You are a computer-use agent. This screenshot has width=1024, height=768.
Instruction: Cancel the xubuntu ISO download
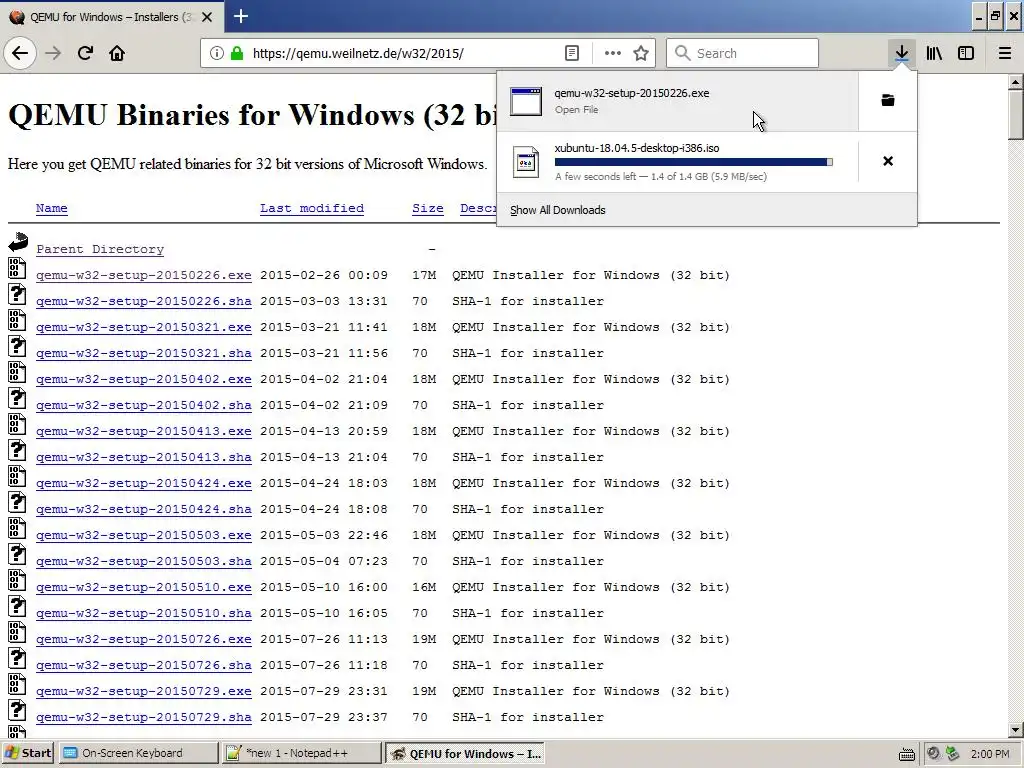[888, 161]
